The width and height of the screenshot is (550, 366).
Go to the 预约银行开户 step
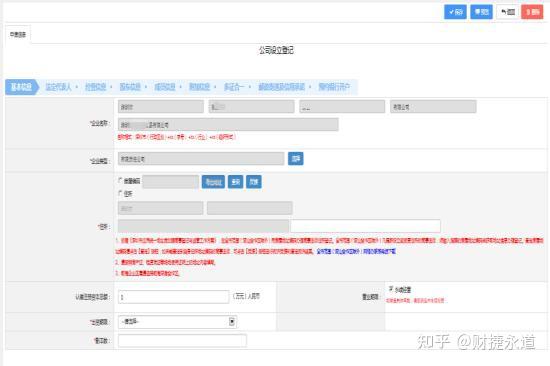pos(334,87)
